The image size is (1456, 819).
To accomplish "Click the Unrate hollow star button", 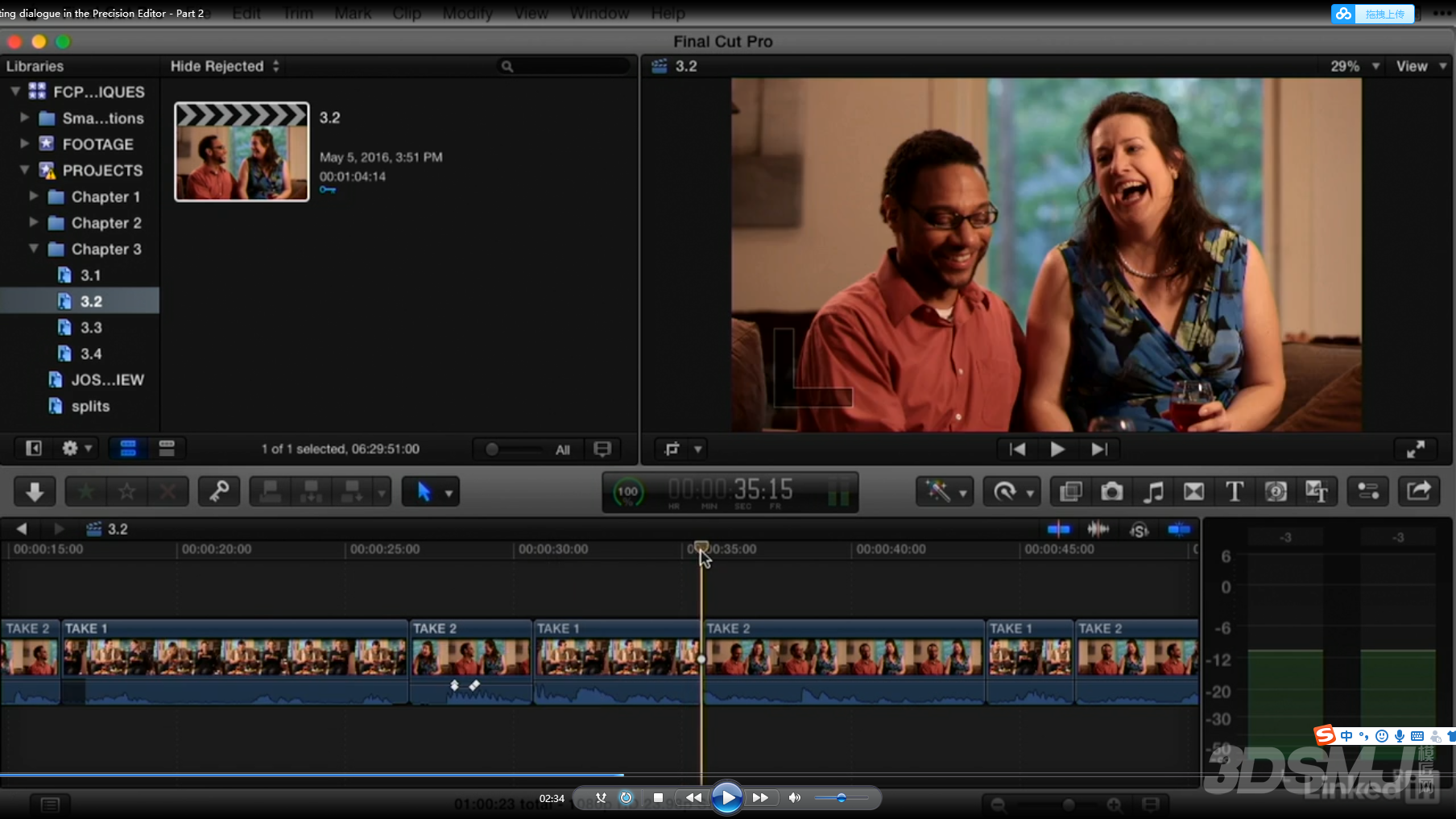I will tap(126, 491).
